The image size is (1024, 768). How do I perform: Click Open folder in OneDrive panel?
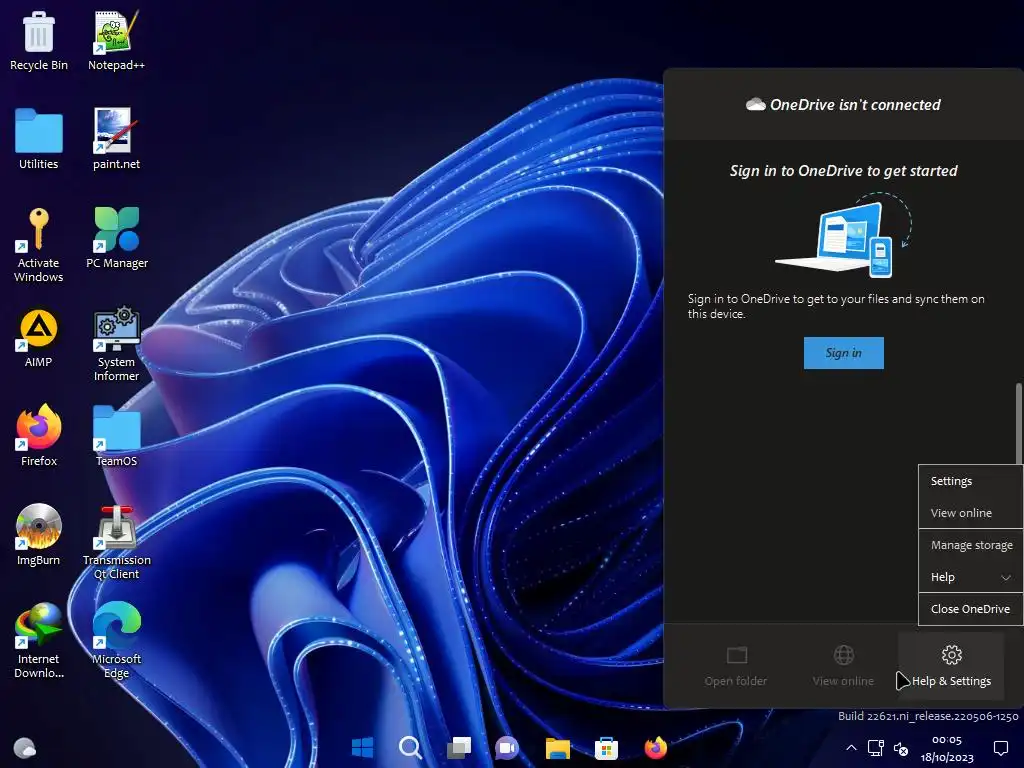pyautogui.click(x=736, y=667)
